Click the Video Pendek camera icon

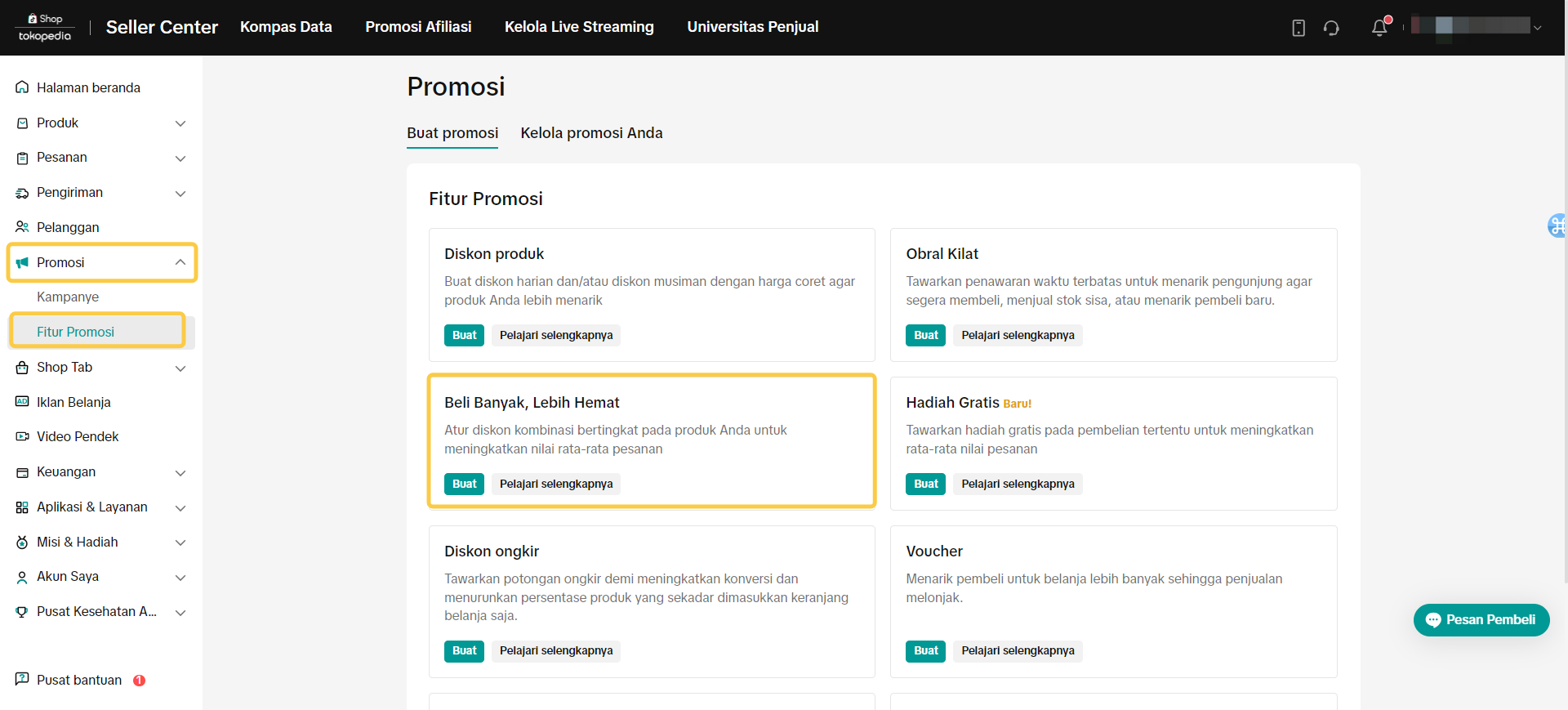tap(22, 437)
